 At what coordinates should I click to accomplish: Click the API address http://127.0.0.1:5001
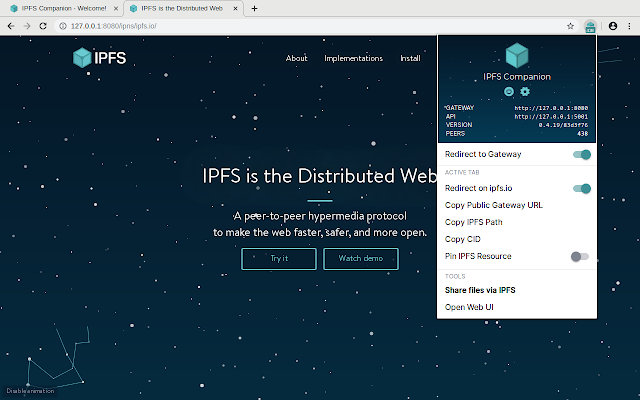[551, 117]
